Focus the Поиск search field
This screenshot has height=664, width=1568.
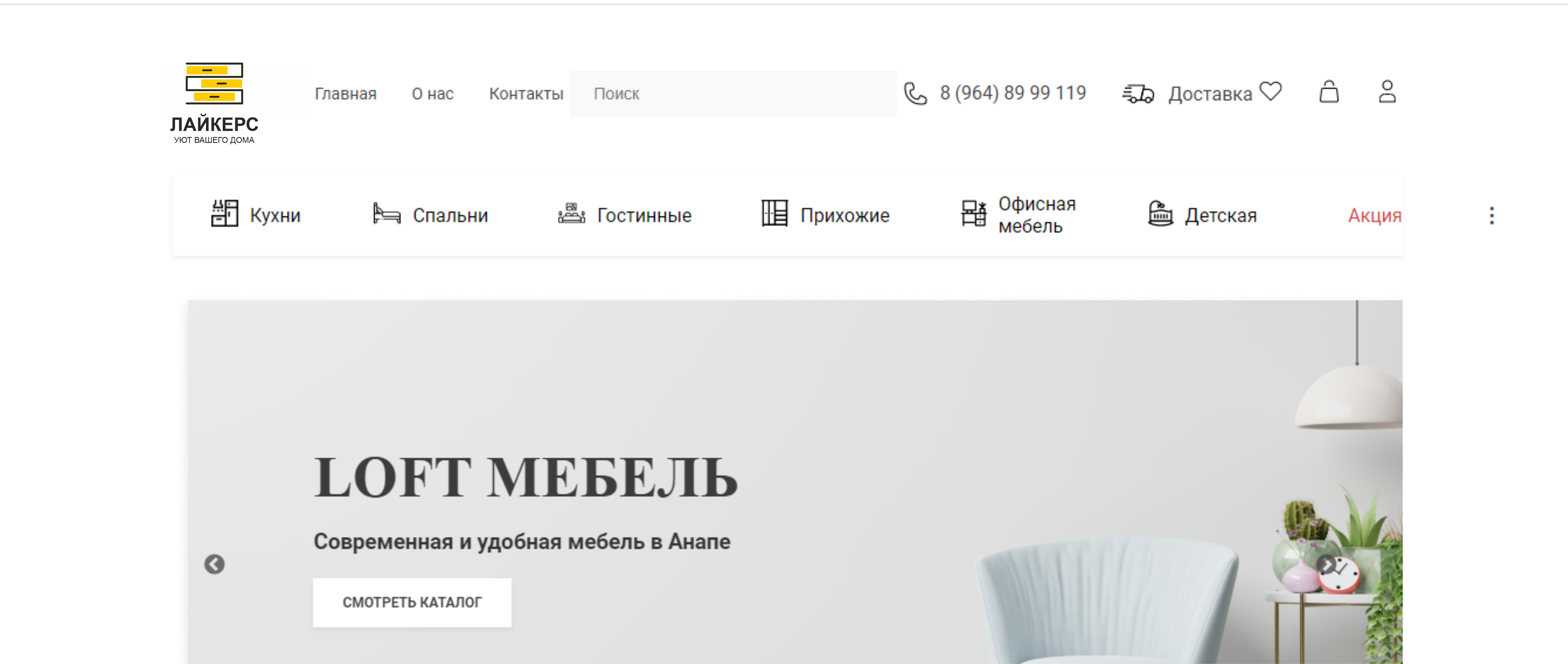pyautogui.click(x=733, y=94)
